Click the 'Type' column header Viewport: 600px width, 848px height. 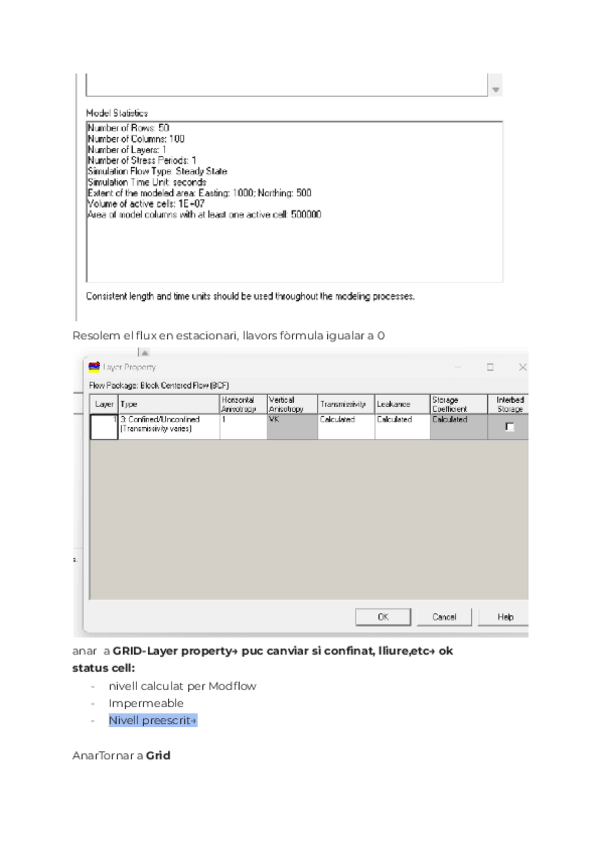coord(169,405)
